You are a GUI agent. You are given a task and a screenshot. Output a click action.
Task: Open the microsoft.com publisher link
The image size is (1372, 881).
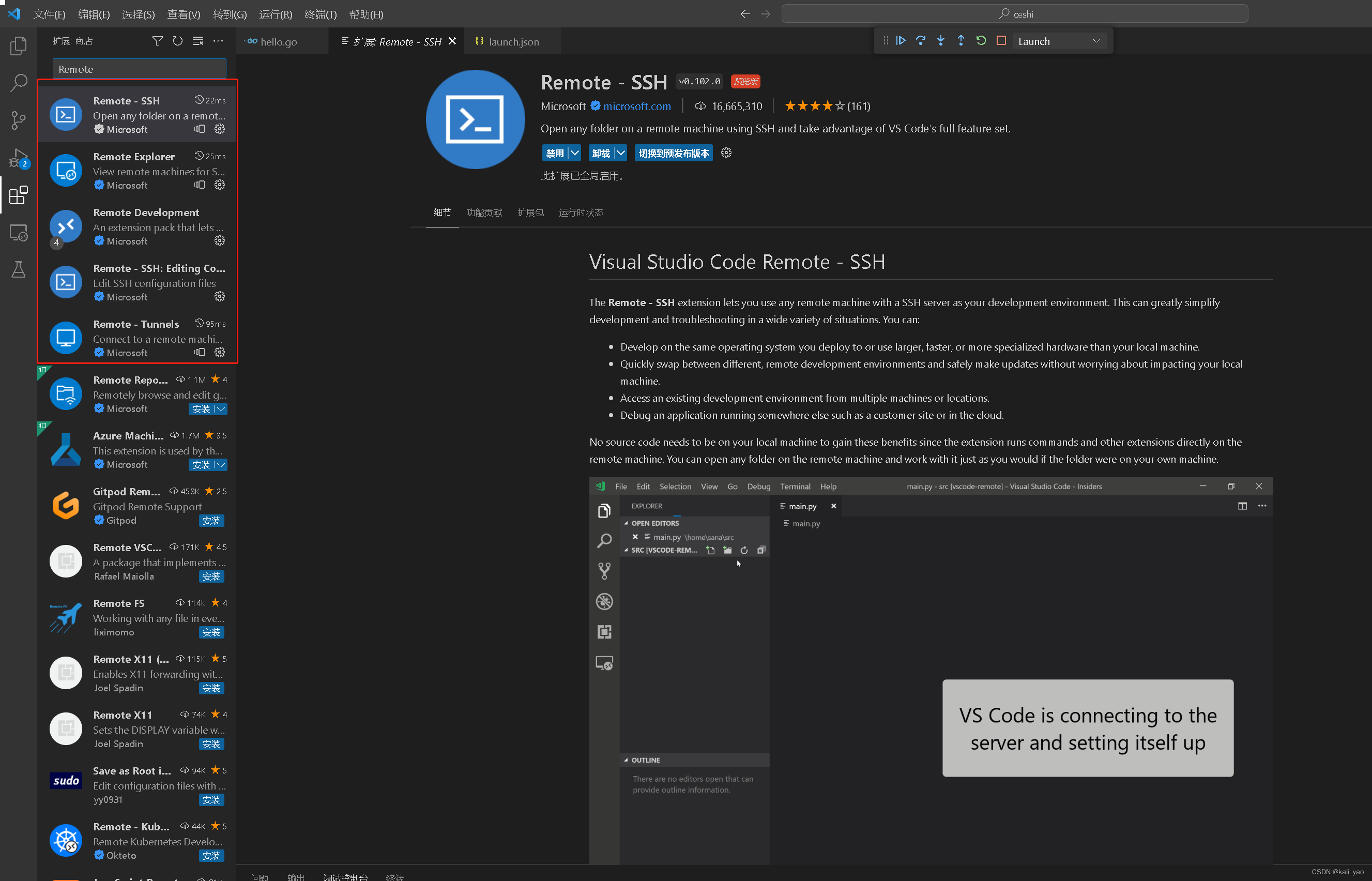tap(636, 107)
